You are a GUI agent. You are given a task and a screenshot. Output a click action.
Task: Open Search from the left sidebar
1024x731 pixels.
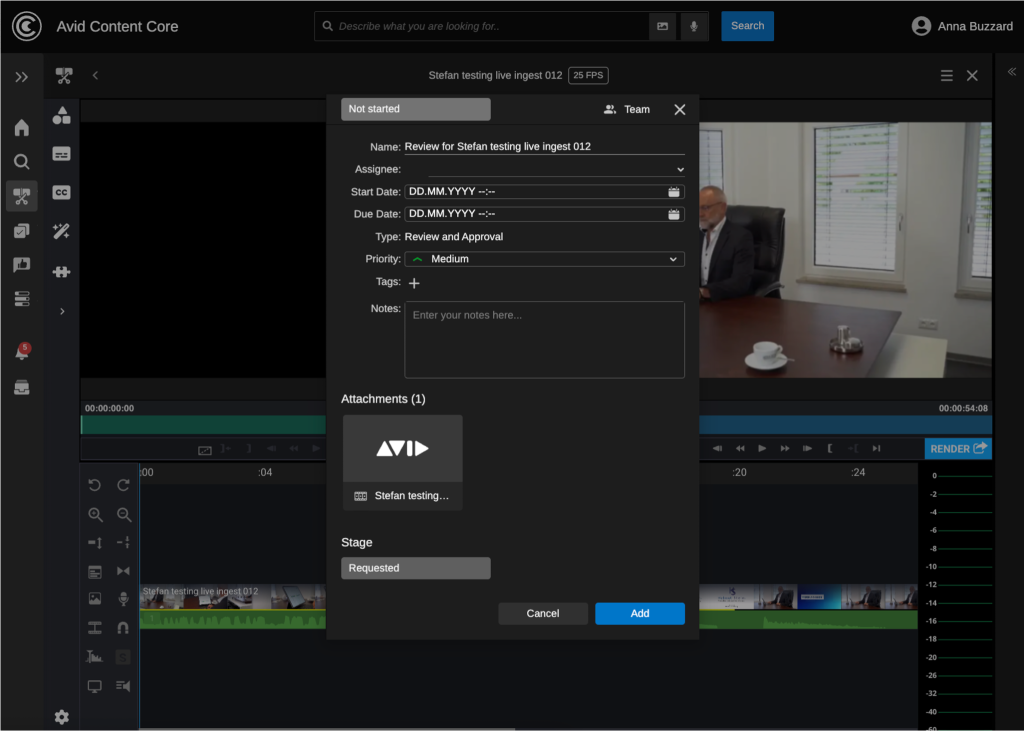pos(22,161)
